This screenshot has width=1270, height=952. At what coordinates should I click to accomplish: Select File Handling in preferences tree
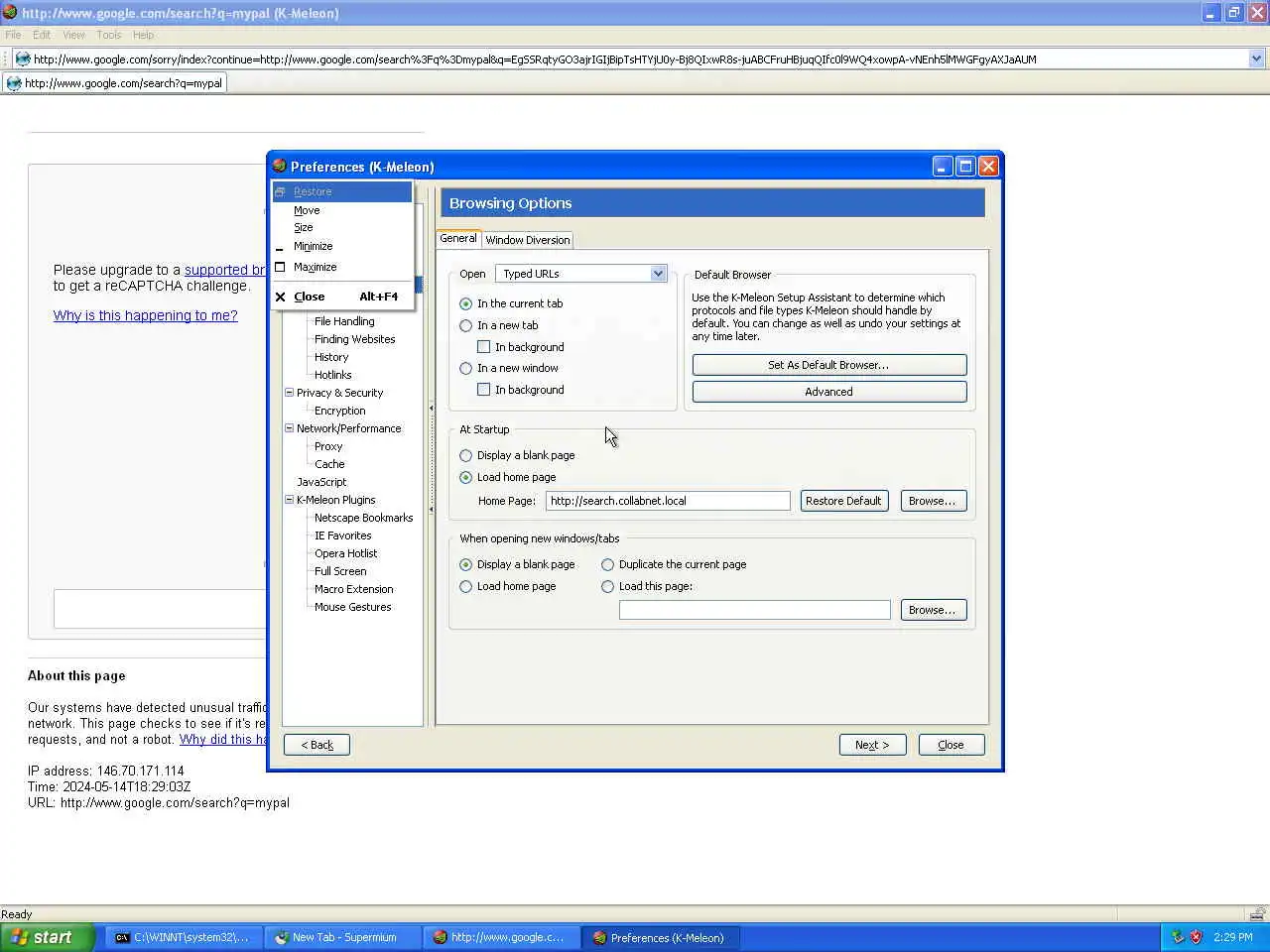click(x=344, y=321)
